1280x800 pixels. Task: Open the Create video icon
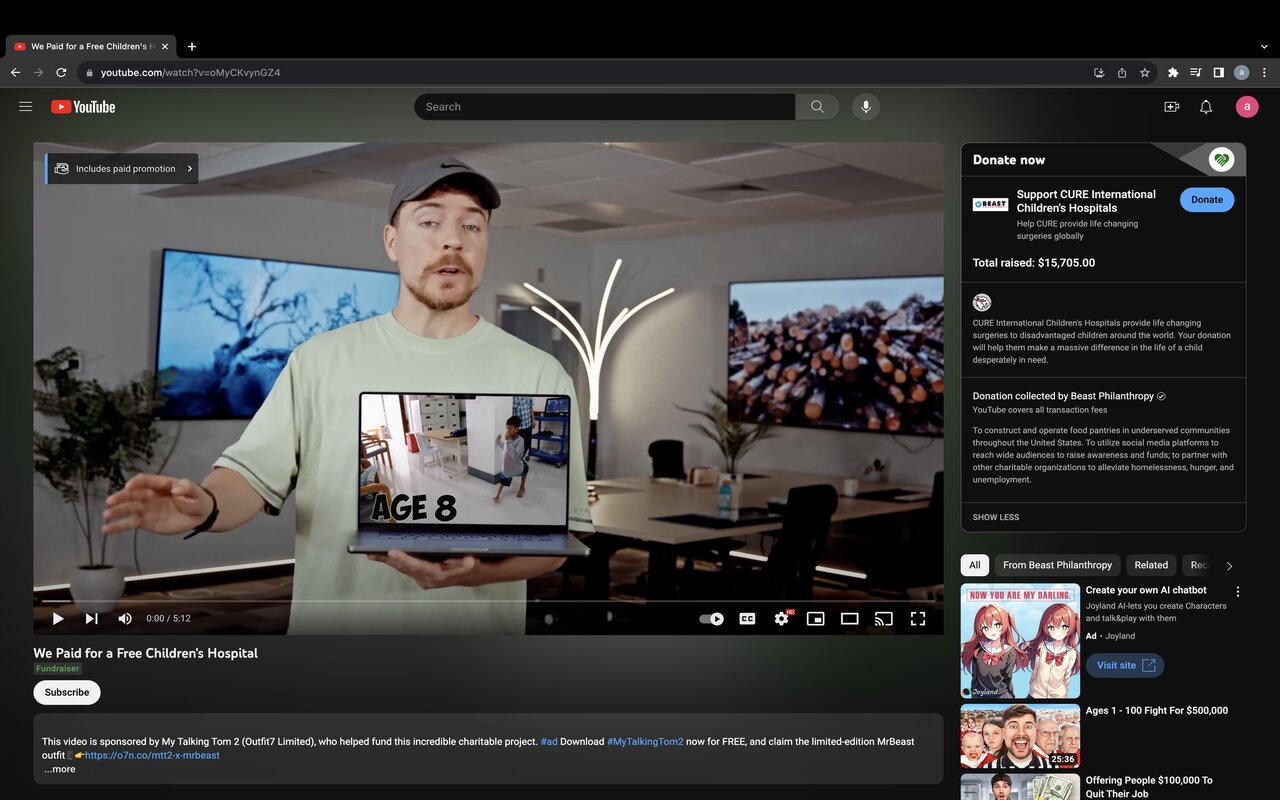point(1171,106)
